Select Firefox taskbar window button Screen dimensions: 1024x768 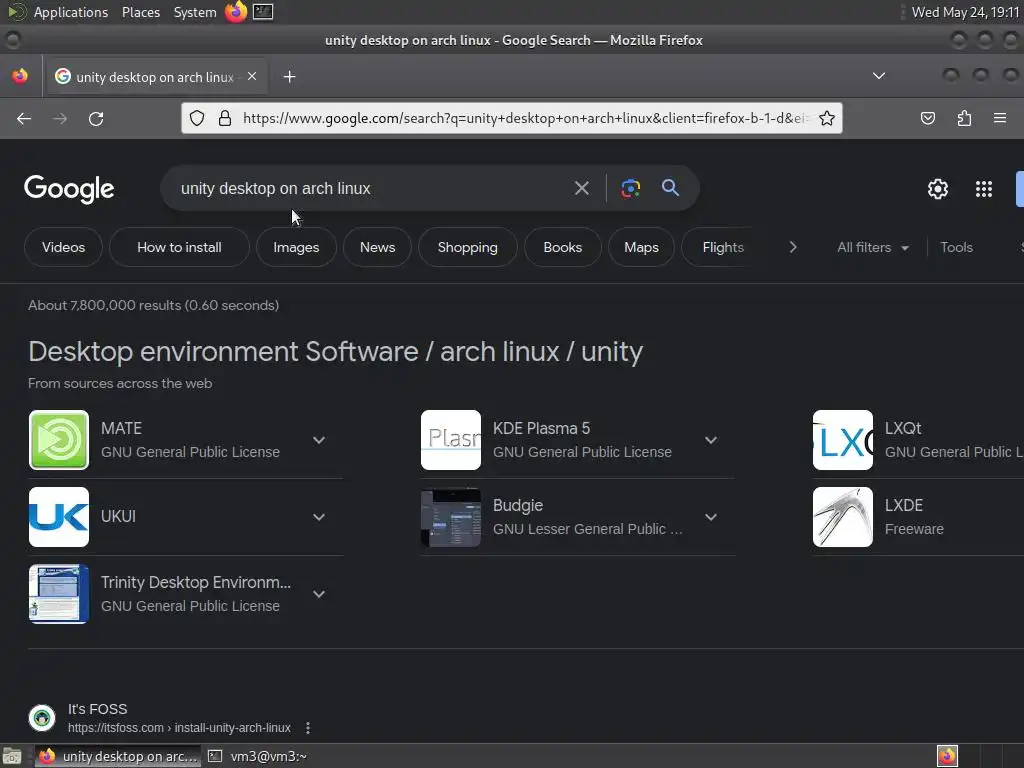tap(118, 756)
